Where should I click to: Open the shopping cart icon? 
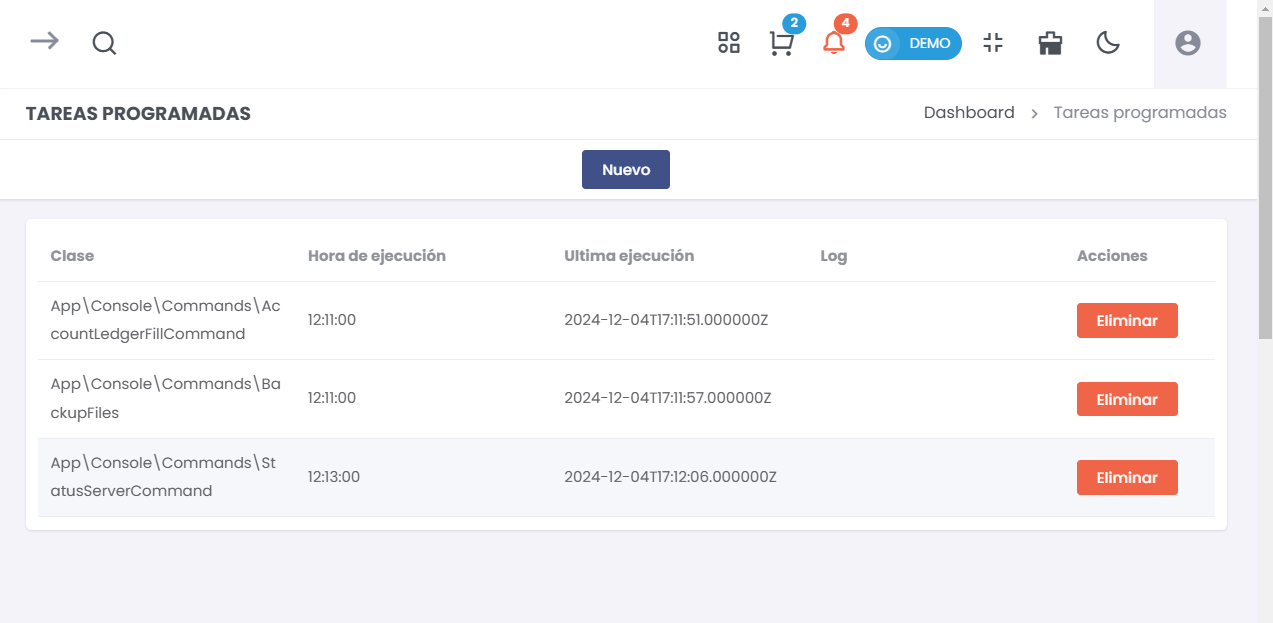point(781,44)
